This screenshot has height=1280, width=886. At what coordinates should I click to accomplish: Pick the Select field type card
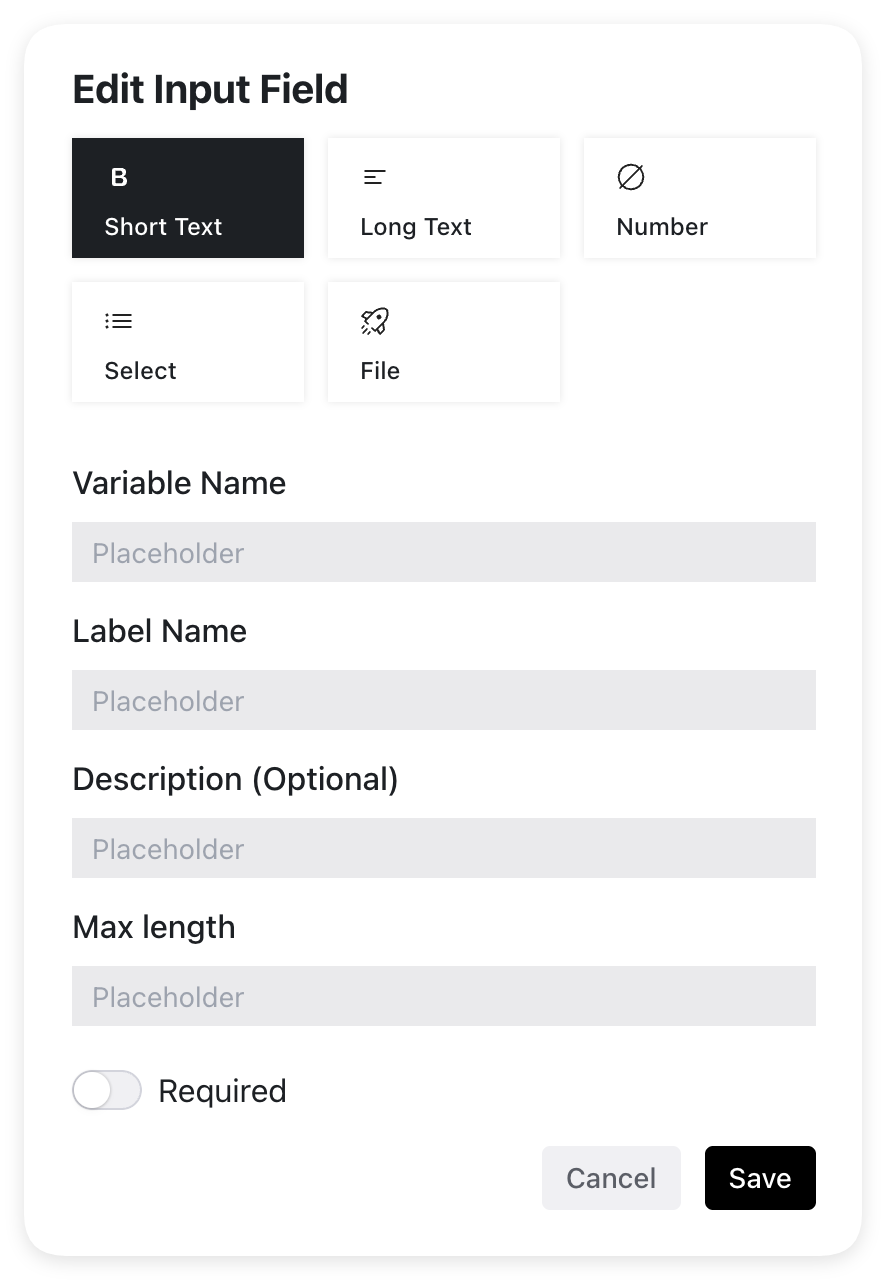[x=188, y=342]
